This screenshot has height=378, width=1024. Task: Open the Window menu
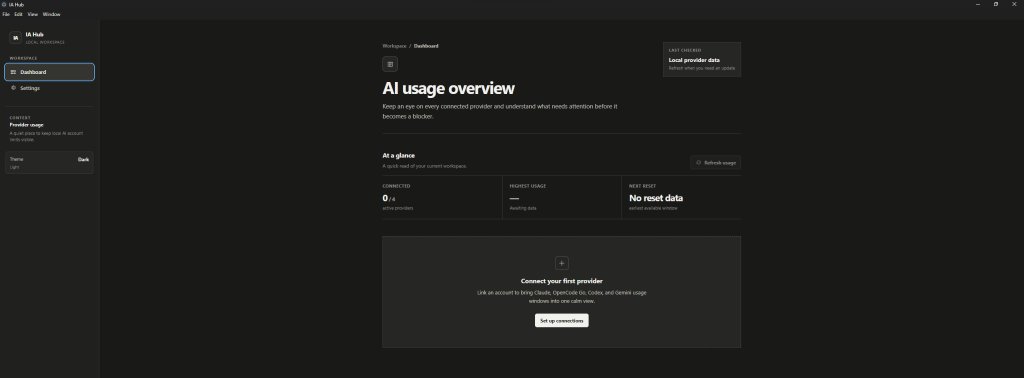click(x=52, y=14)
